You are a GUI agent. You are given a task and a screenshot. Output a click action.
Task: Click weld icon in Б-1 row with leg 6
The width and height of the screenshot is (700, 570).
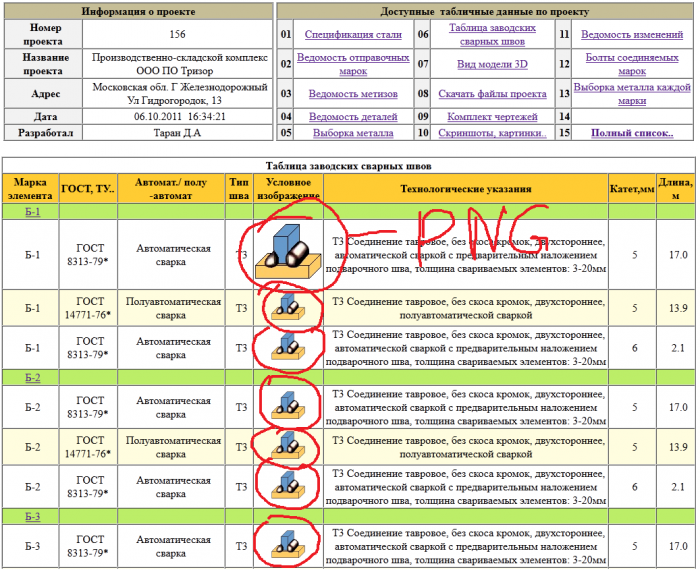(288, 346)
